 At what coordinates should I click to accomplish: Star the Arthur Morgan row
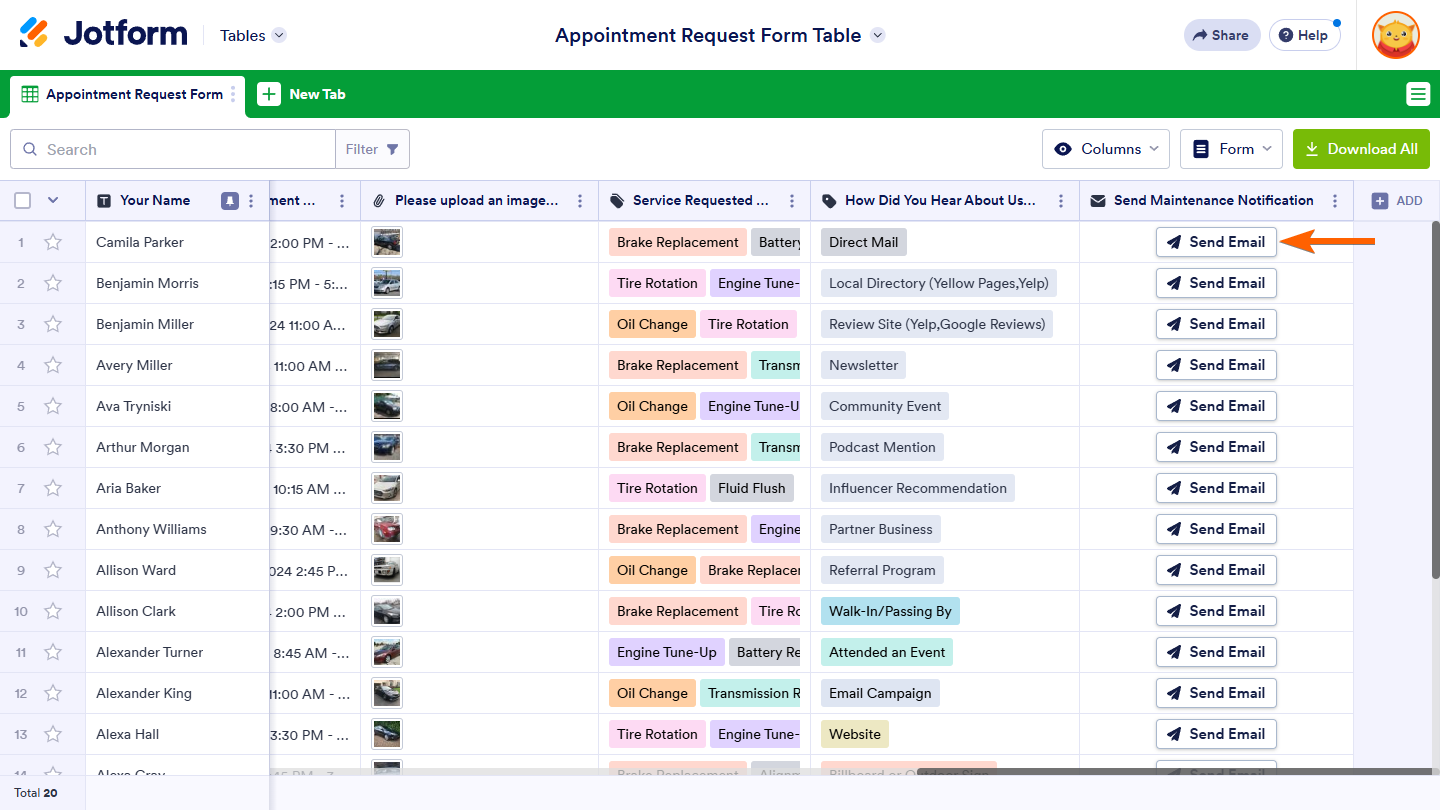click(53, 447)
